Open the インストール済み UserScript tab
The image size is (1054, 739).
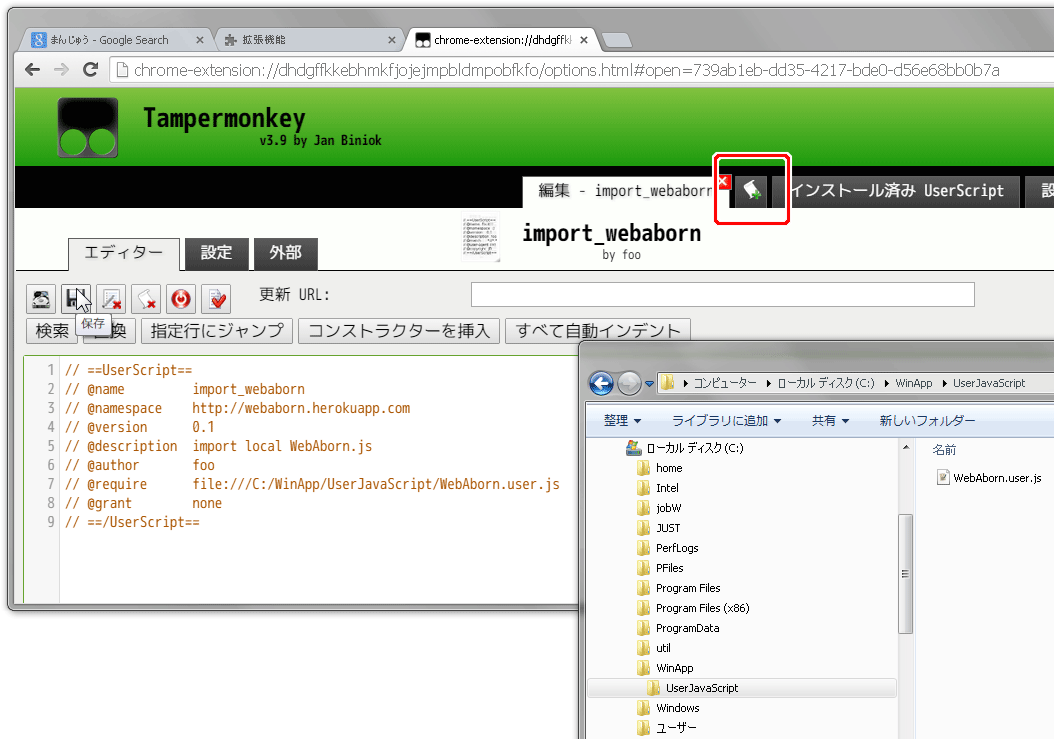tap(896, 192)
